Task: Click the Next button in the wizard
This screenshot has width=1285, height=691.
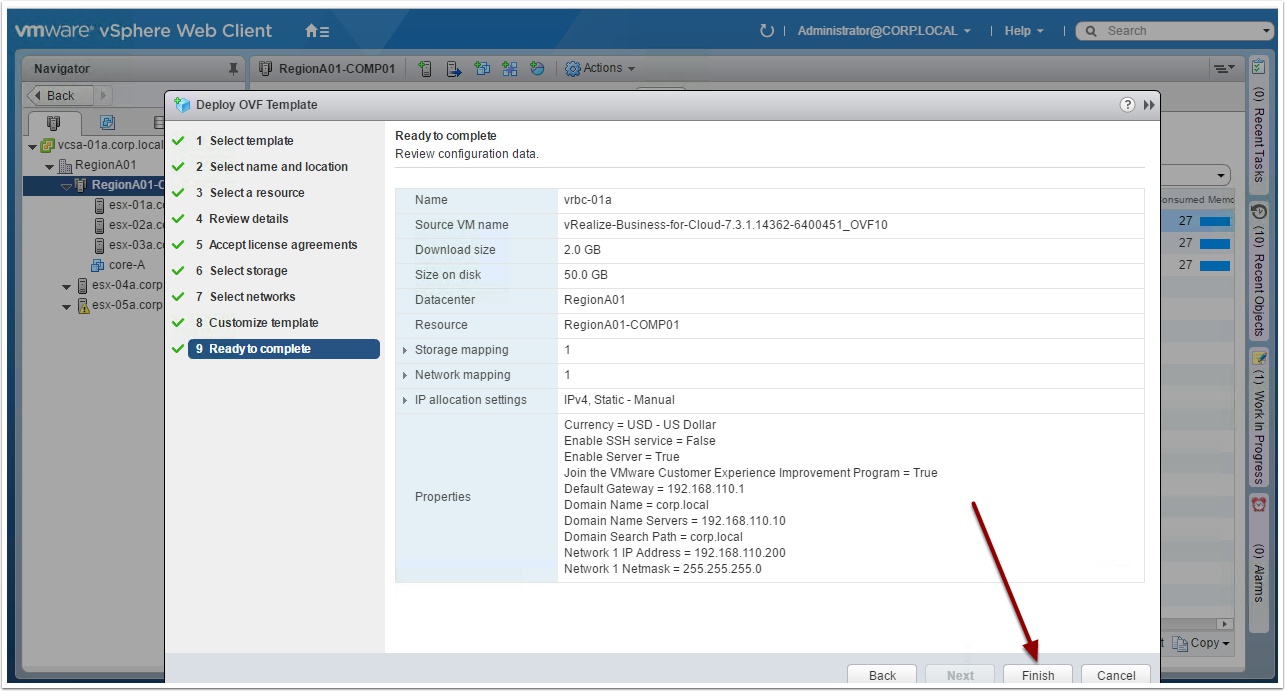Action: (960, 675)
